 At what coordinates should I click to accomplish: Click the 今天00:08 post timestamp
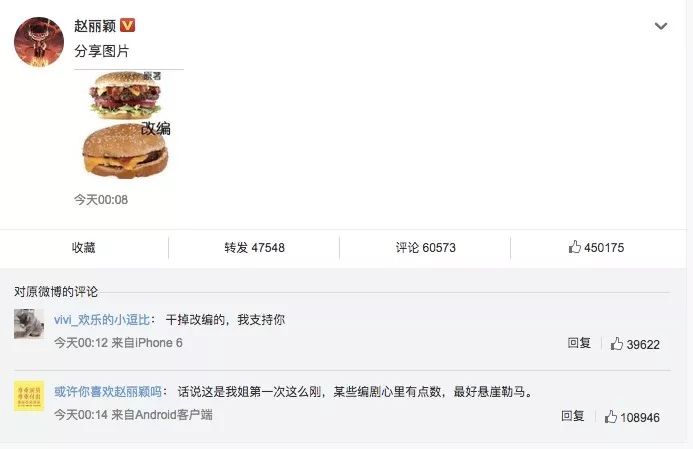(x=101, y=200)
